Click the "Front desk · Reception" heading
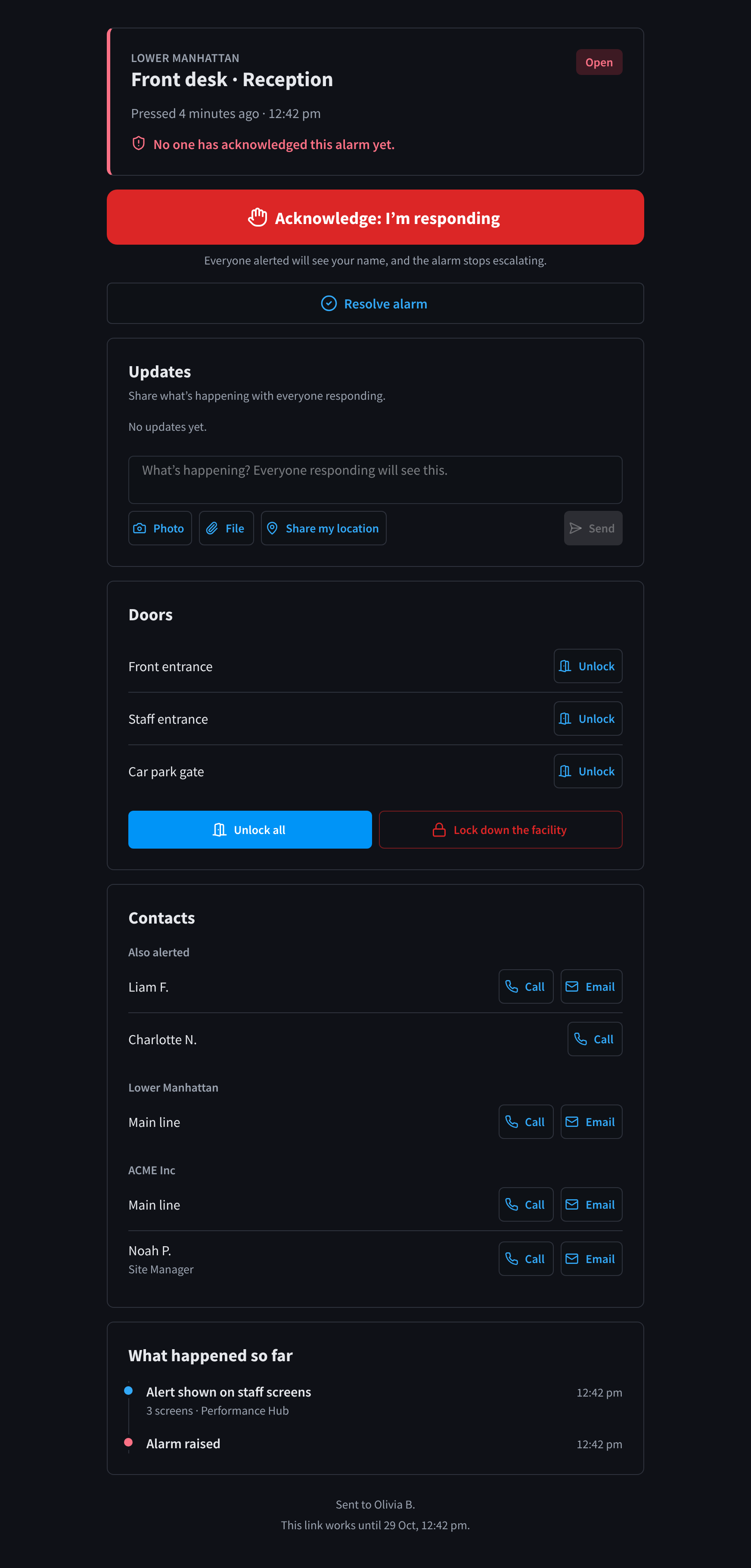Image resolution: width=751 pixels, height=1568 pixels. pyautogui.click(x=232, y=79)
